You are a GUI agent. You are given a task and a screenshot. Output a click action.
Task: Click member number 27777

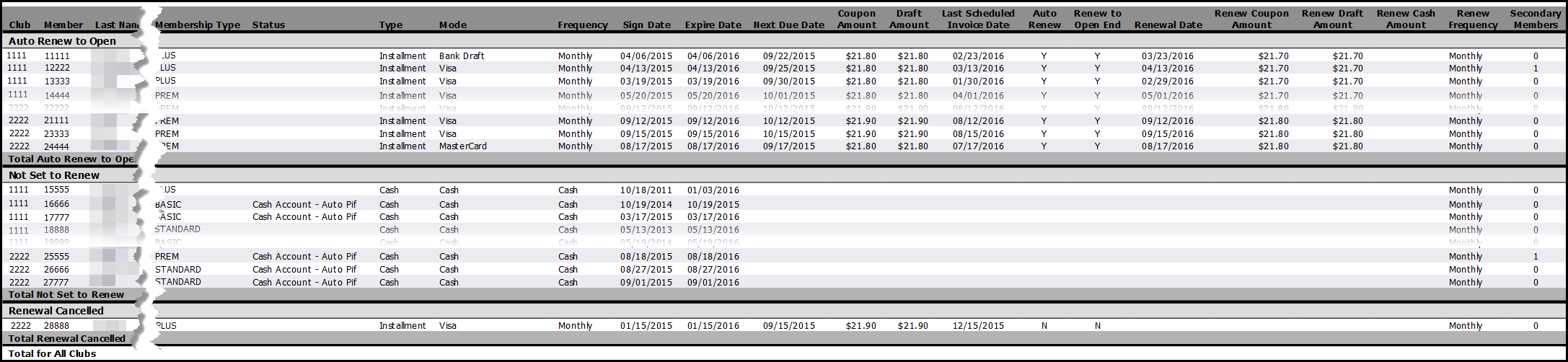click(x=57, y=283)
